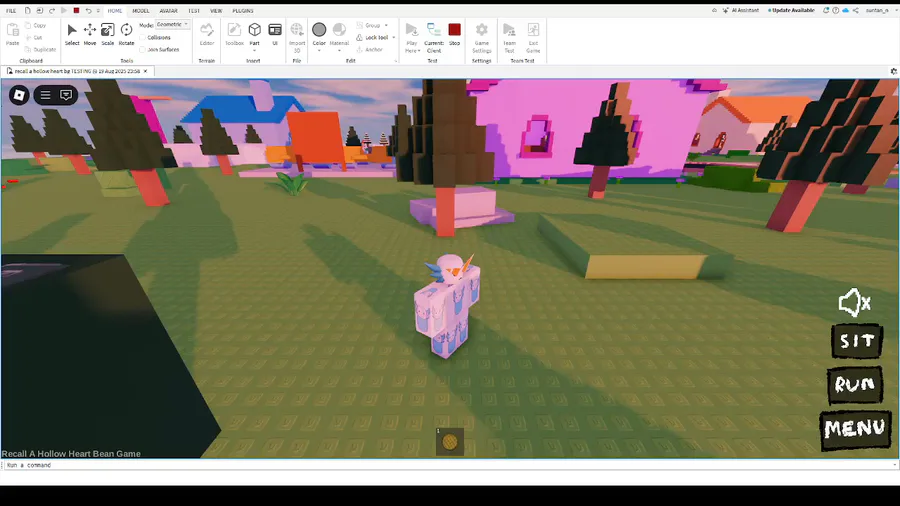900x506 pixels.
Task: Stop the running playtest
Action: pyautogui.click(x=455, y=34)
